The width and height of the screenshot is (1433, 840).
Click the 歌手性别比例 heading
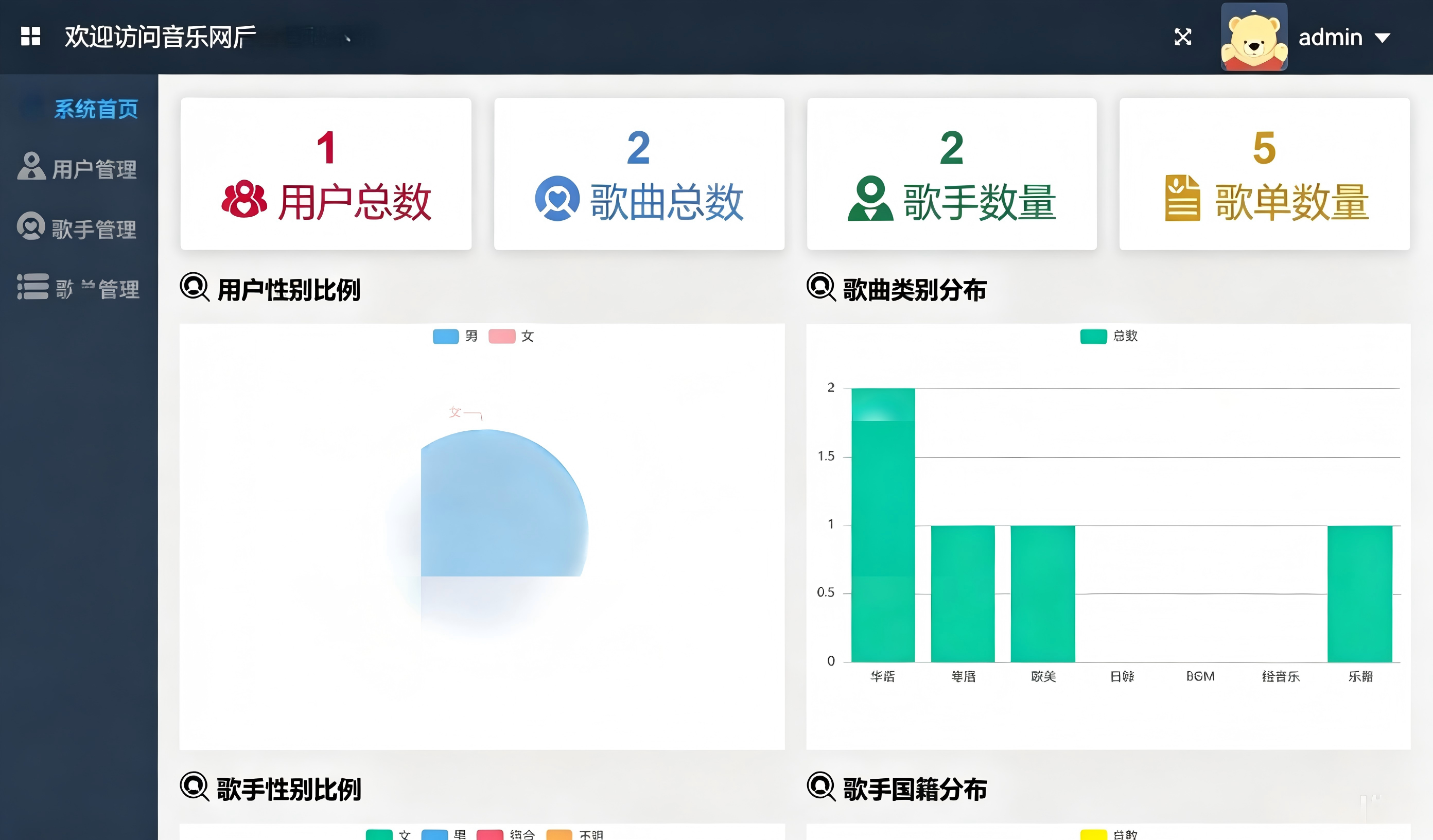click(289, 789)
